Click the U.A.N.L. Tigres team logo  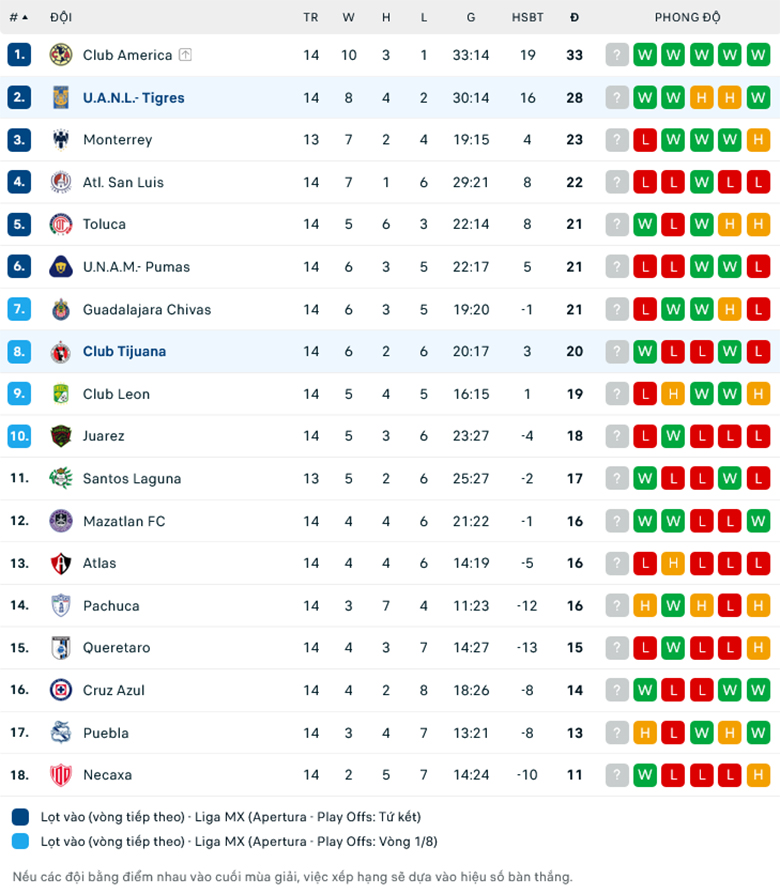pos(61,98)
